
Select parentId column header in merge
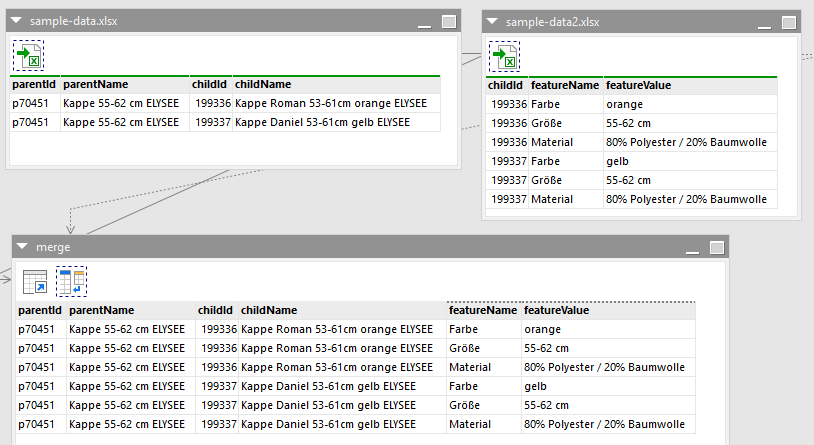[x=41, y=311]
